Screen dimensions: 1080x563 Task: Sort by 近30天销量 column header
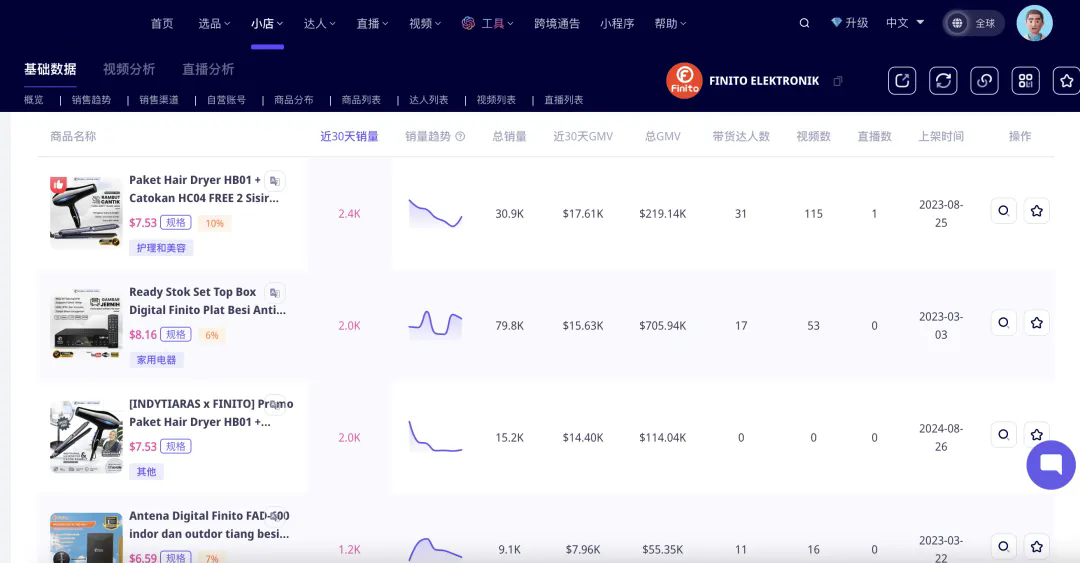pyautogui.click(x=349, y=136)
